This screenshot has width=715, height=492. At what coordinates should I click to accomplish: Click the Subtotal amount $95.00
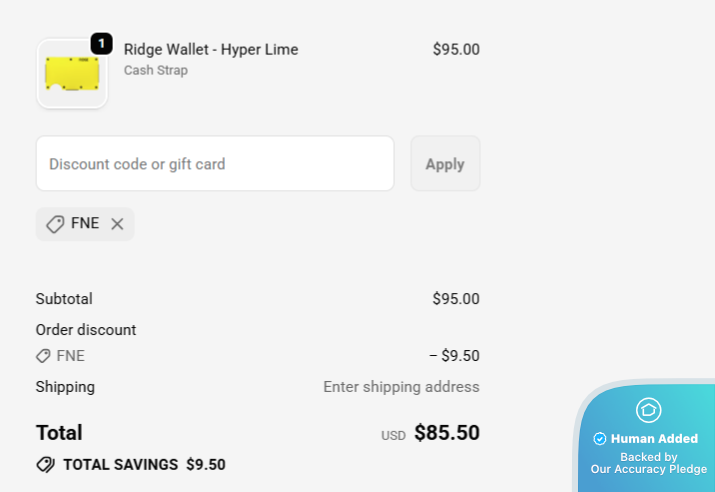pos(455,298)
